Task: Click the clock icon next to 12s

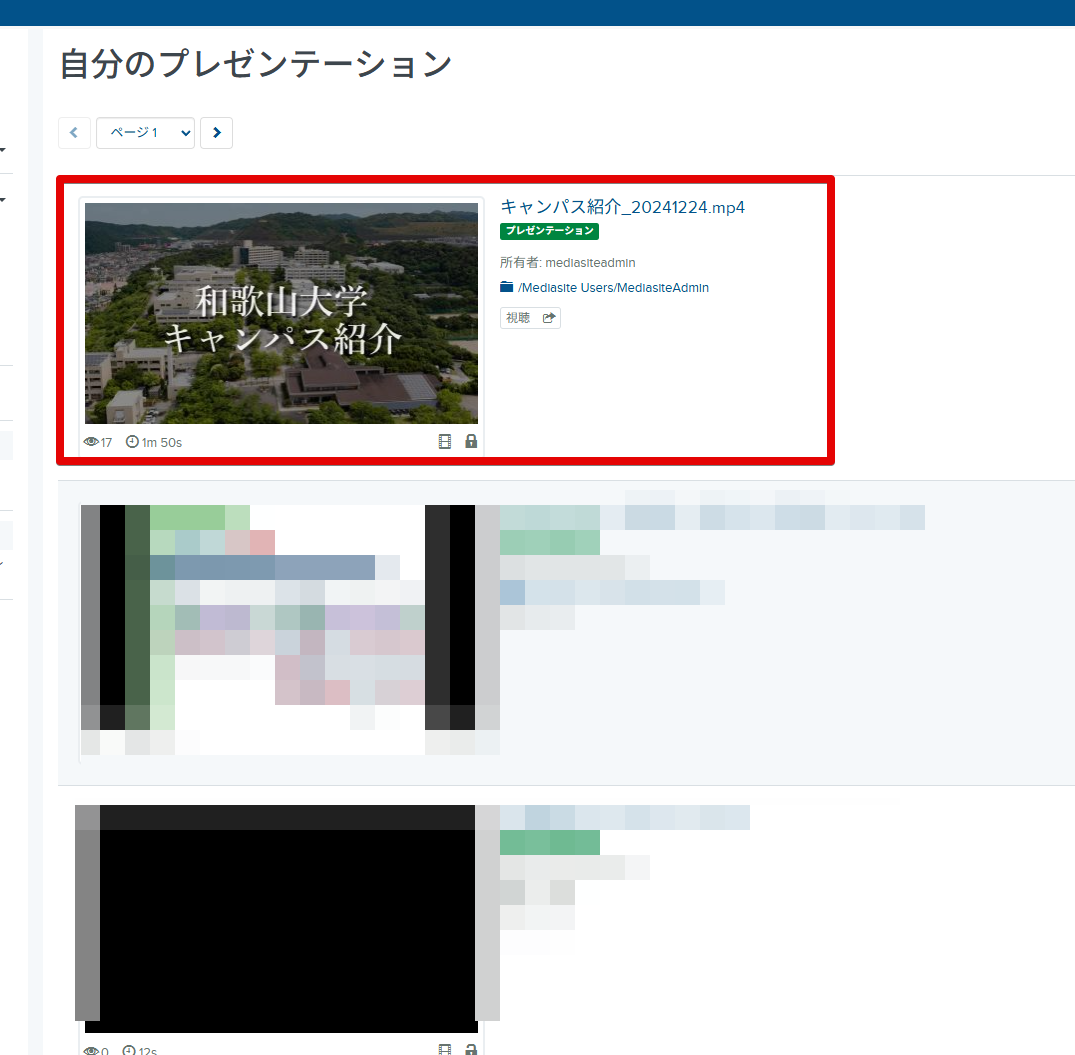Action: point(129,1051)
